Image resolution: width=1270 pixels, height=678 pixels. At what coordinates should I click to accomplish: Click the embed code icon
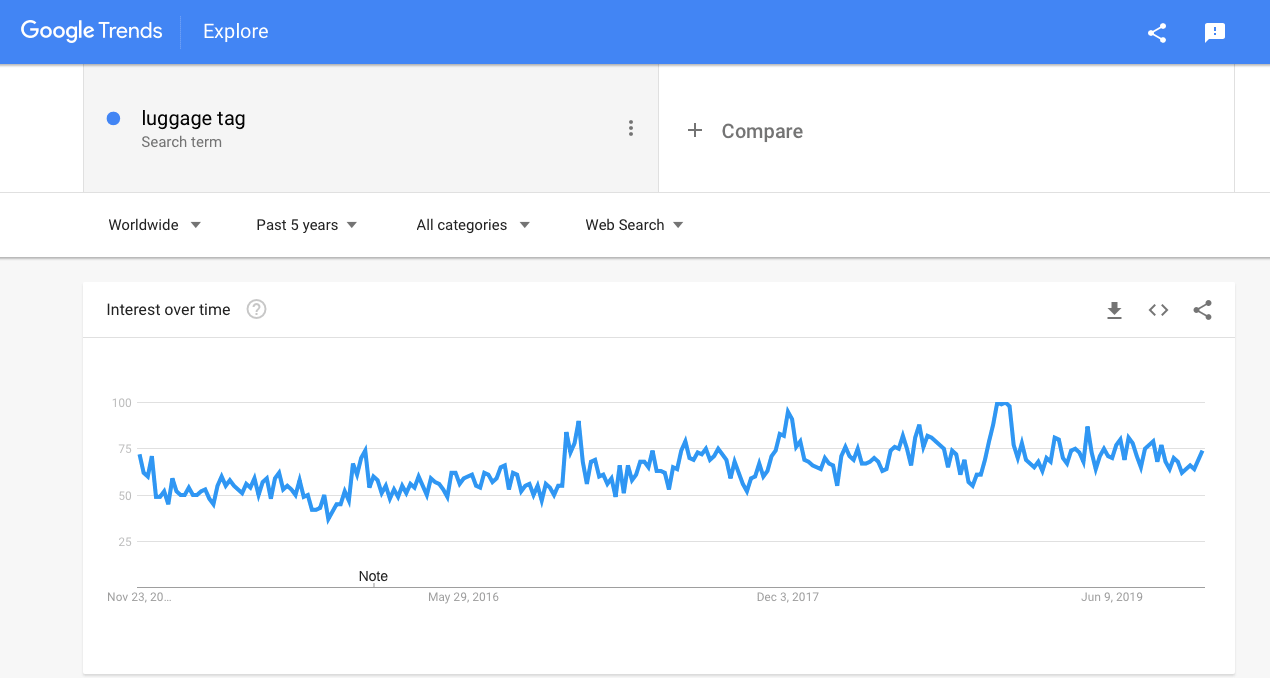pyautogui.click(x=1158, y=310)
